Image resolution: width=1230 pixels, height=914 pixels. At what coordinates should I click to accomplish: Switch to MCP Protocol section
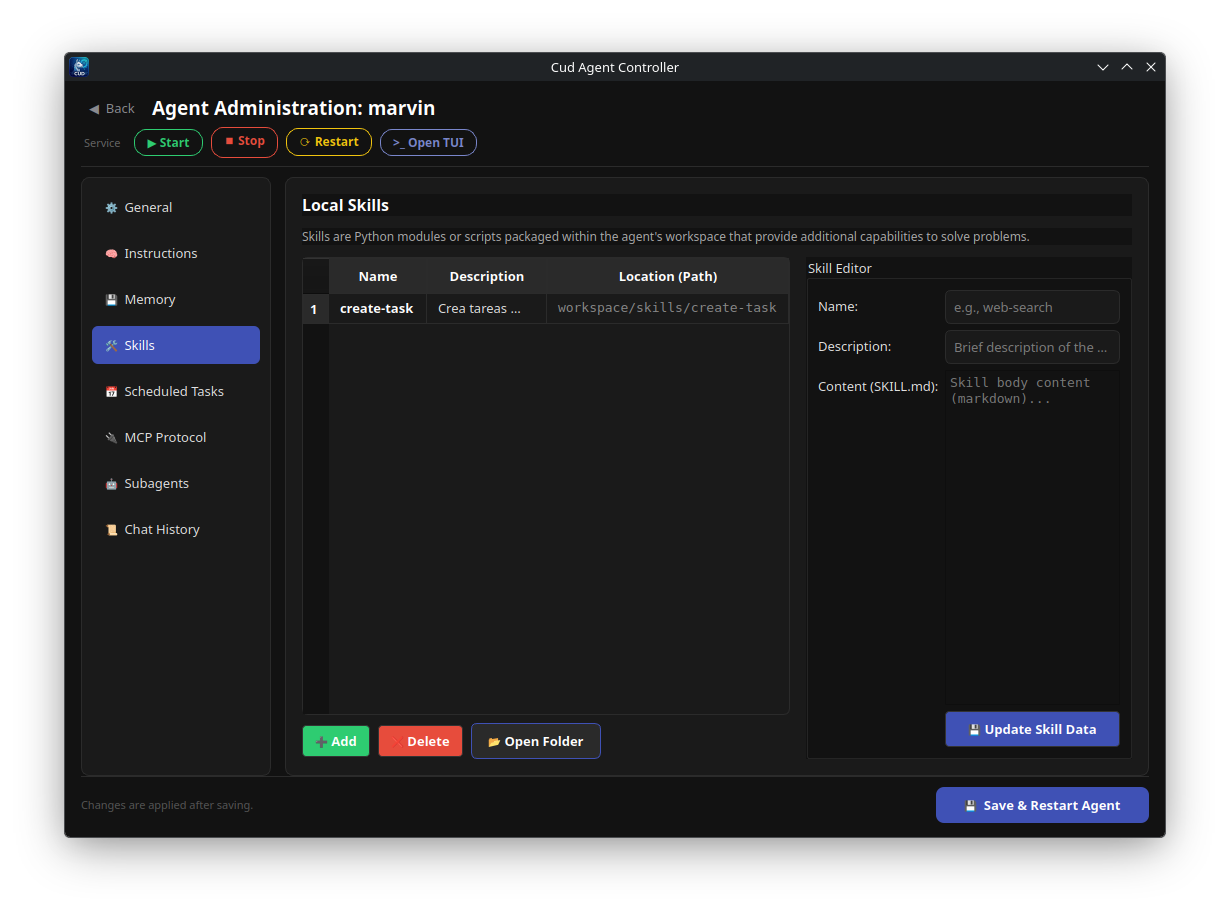pos(176,437)
